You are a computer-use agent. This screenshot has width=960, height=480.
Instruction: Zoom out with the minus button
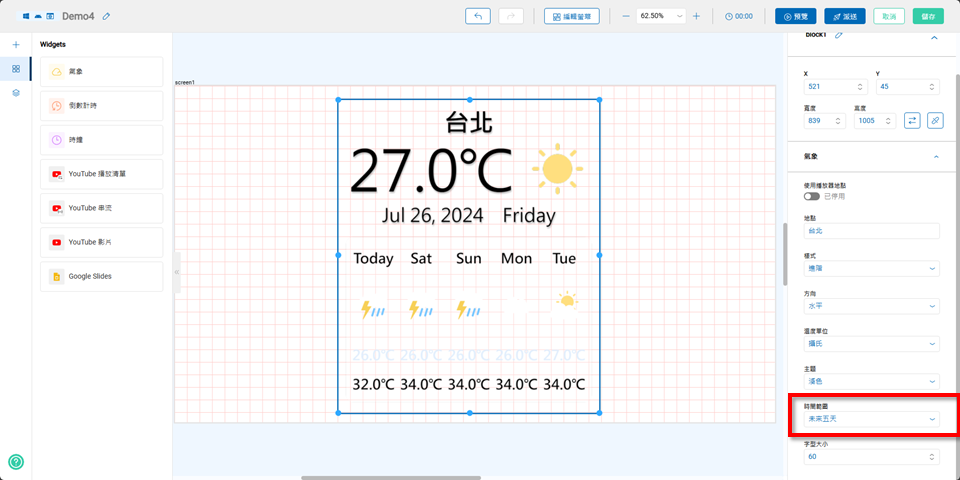tap(626, 16)
